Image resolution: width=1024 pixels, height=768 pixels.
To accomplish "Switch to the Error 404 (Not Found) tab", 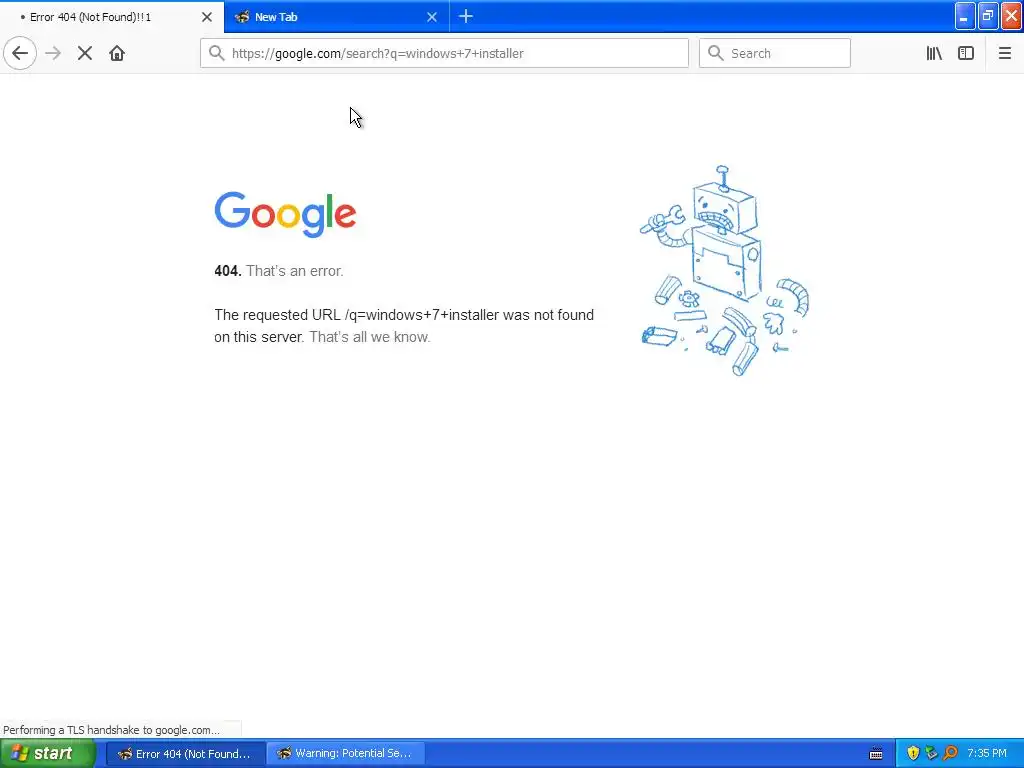I will tap(112, 17).
